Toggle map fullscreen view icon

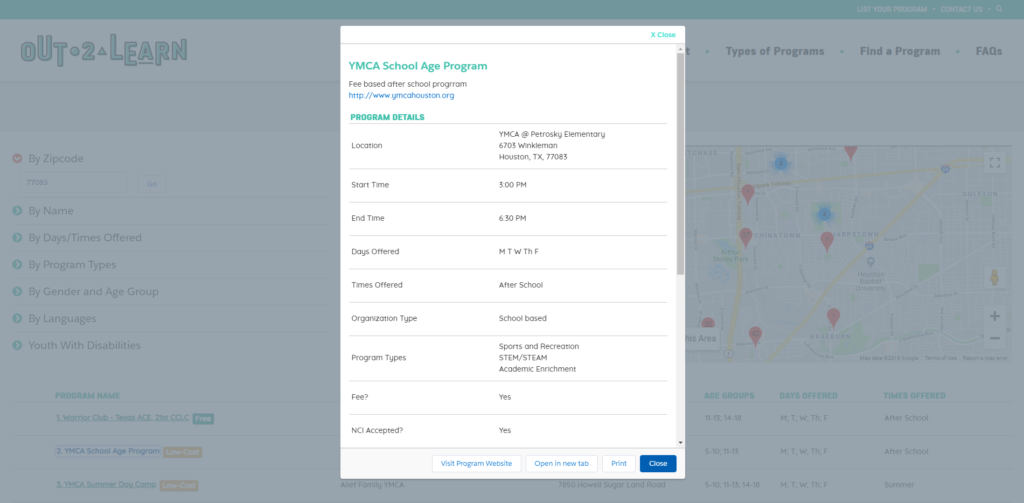pyautogui.click(x=995, y=163)
